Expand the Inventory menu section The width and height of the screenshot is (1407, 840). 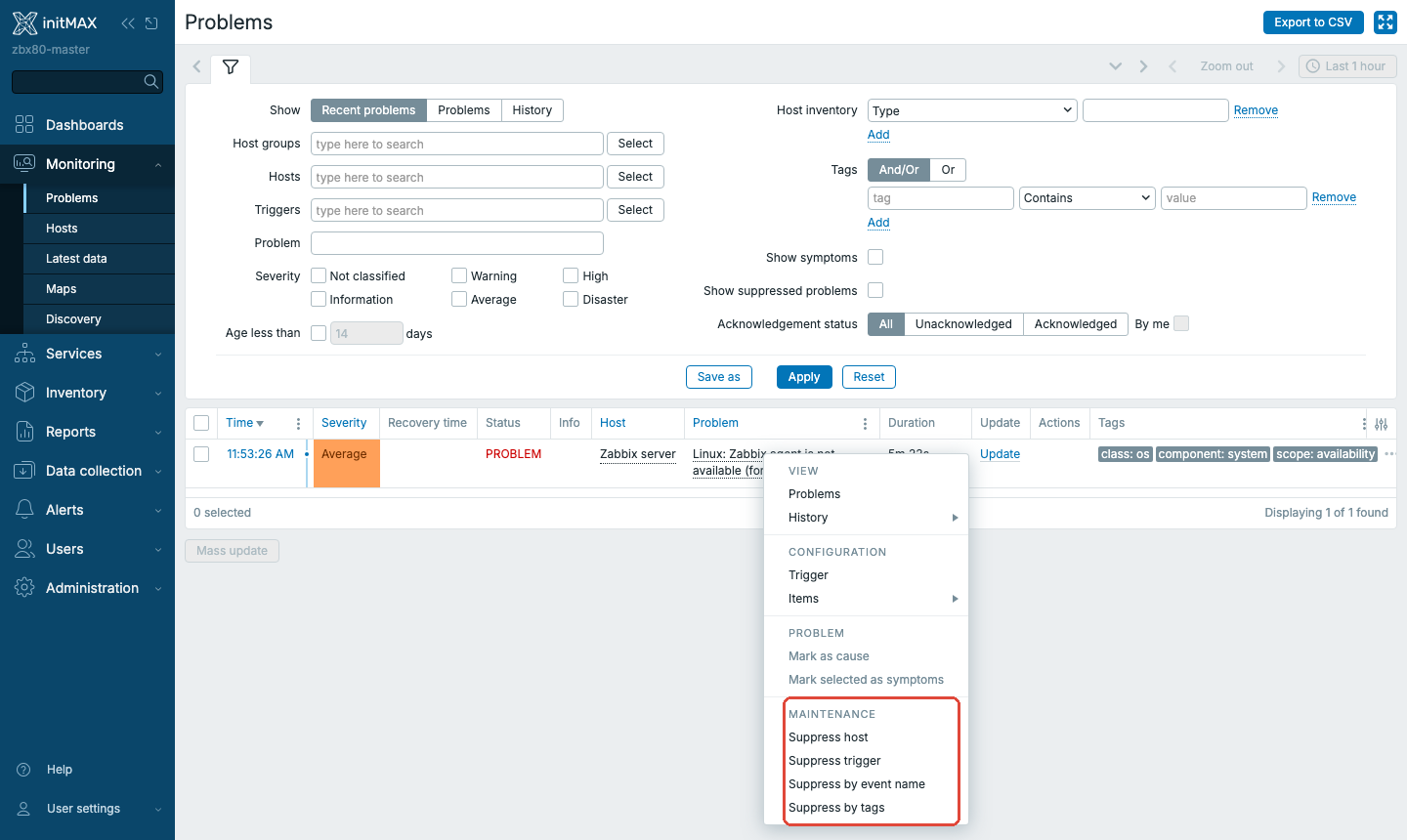[158, 393]
